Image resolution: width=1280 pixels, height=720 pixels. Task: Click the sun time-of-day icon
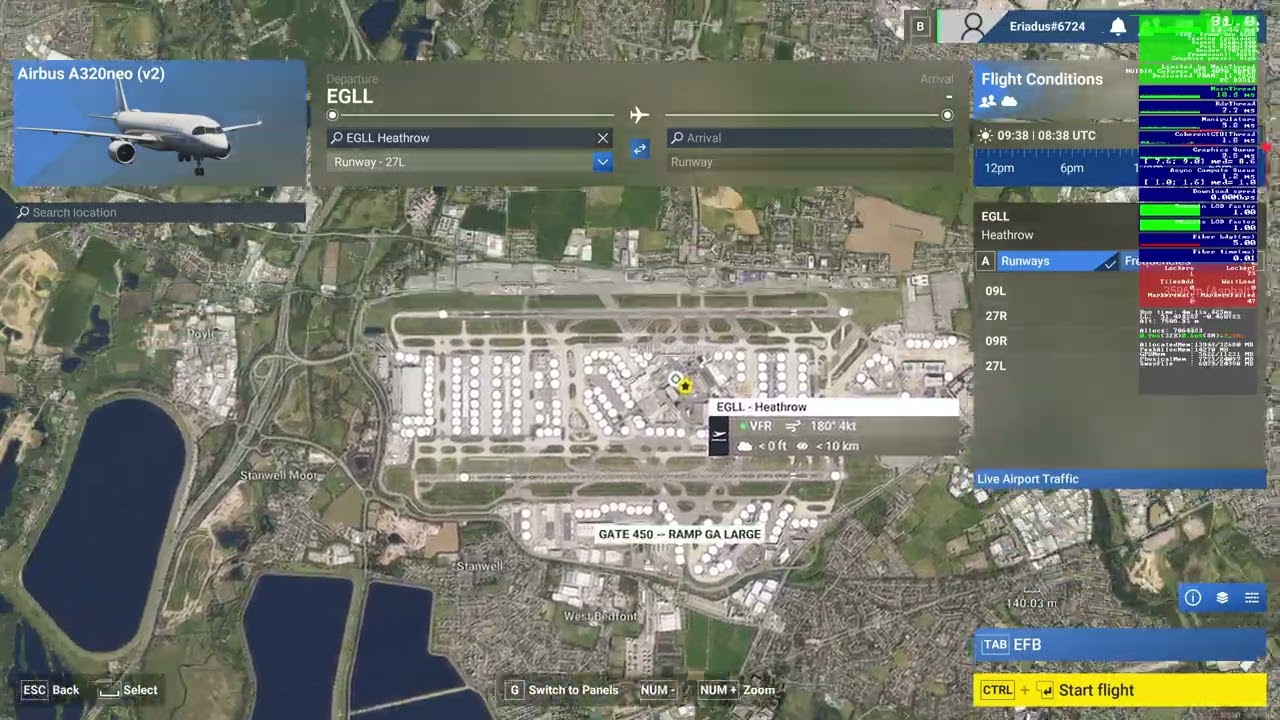[986, 136]
